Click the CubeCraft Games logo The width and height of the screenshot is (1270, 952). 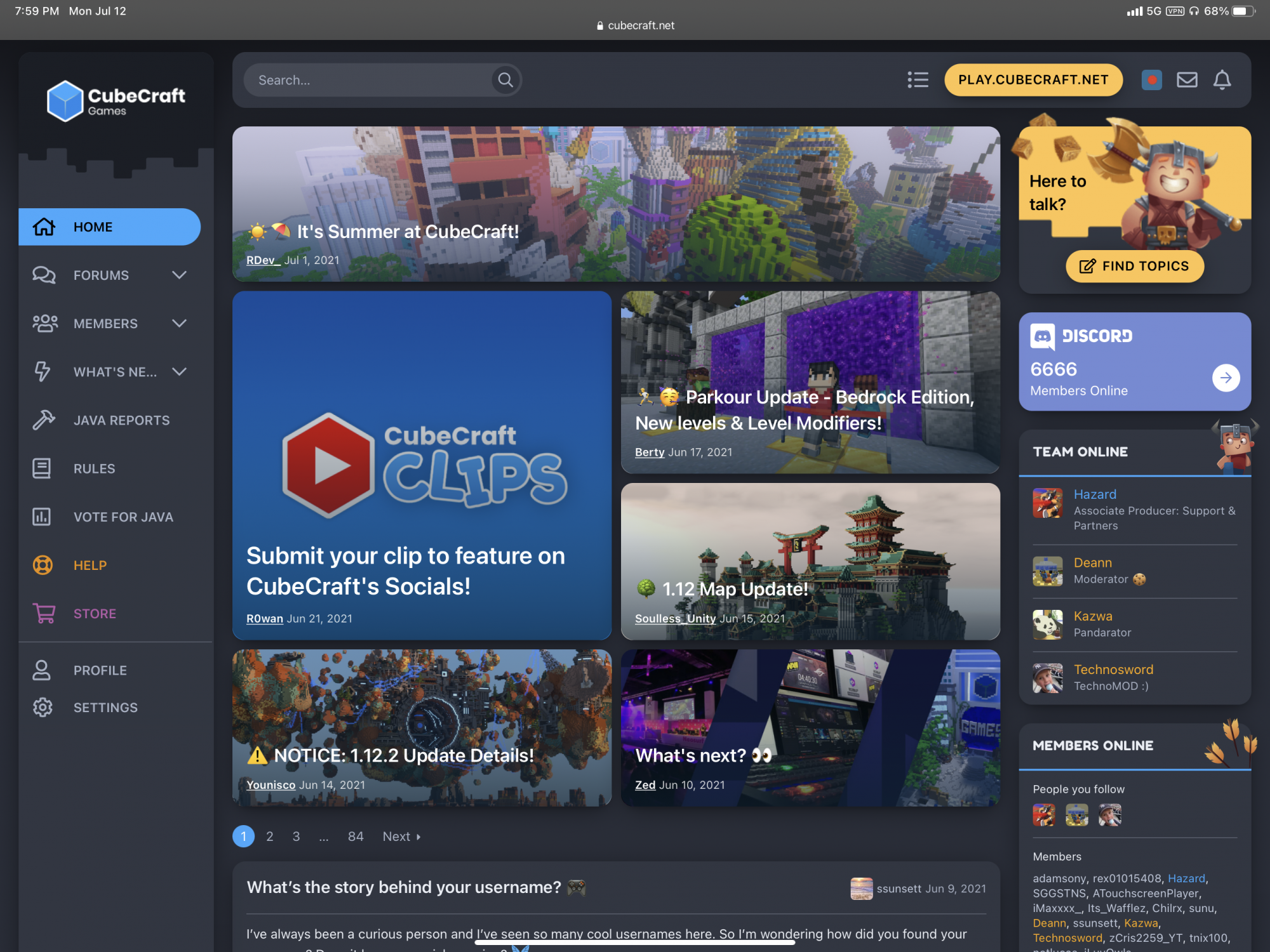click(116, 101)
